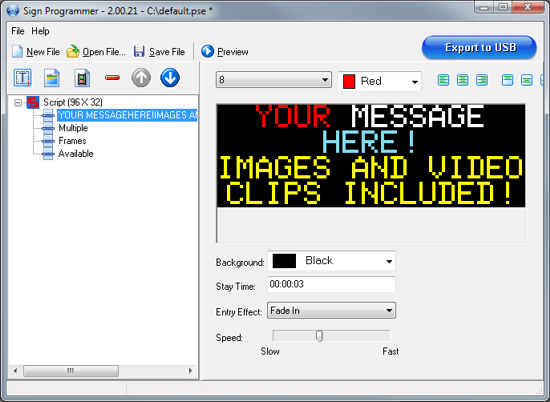
Task: Select the Frames frame
Action: click(x=72, y=141)
